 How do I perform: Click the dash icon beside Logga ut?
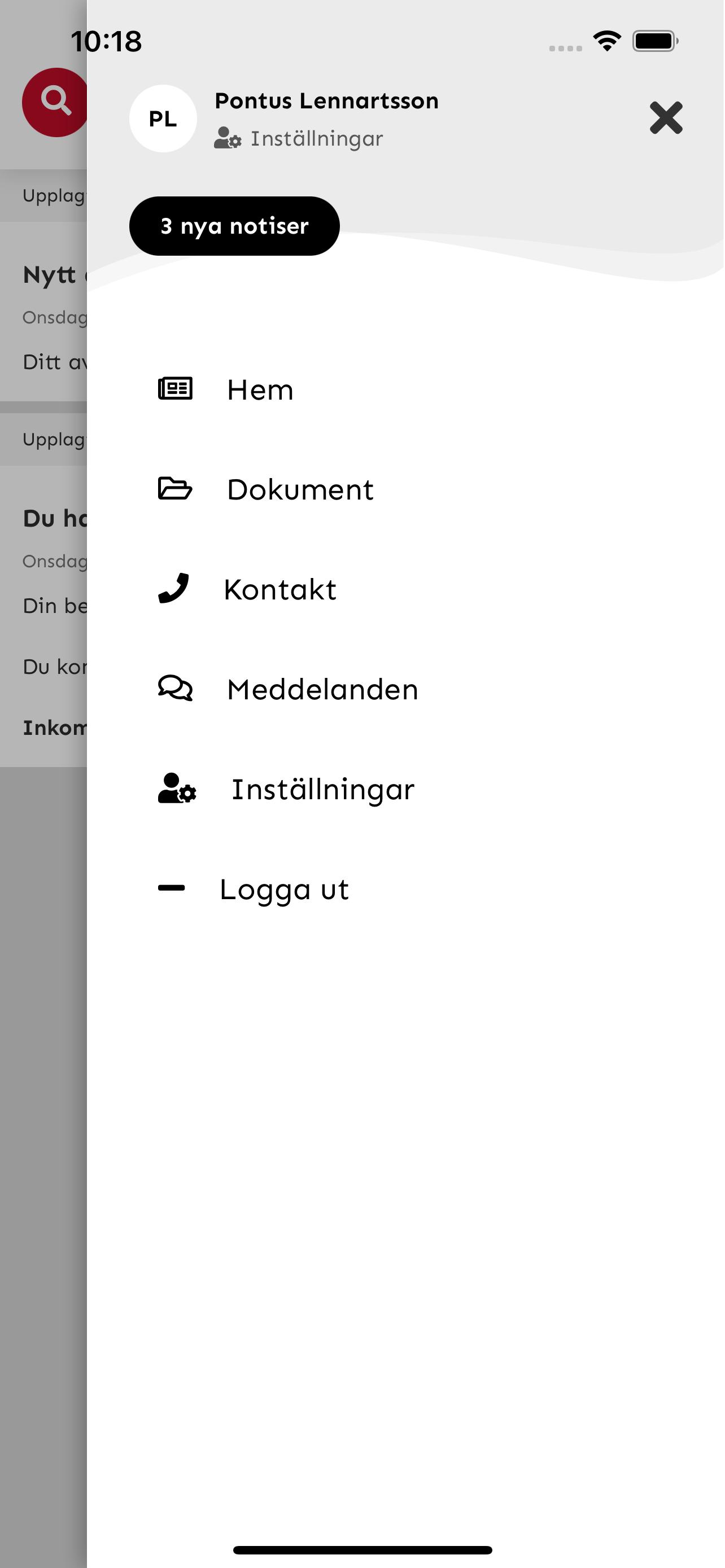[171, 888]
